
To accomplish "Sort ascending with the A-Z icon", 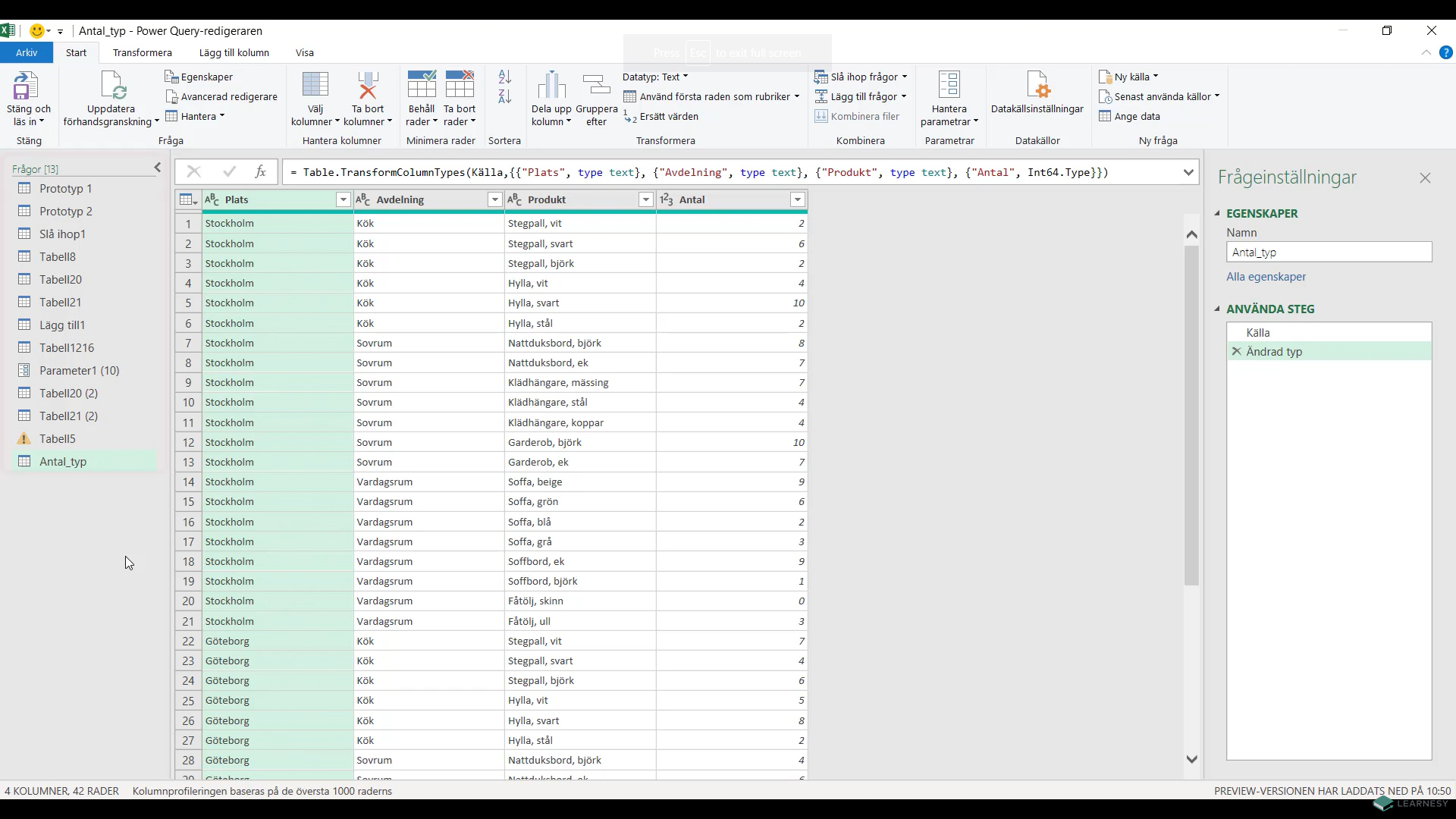I will [x=504, y=77].
